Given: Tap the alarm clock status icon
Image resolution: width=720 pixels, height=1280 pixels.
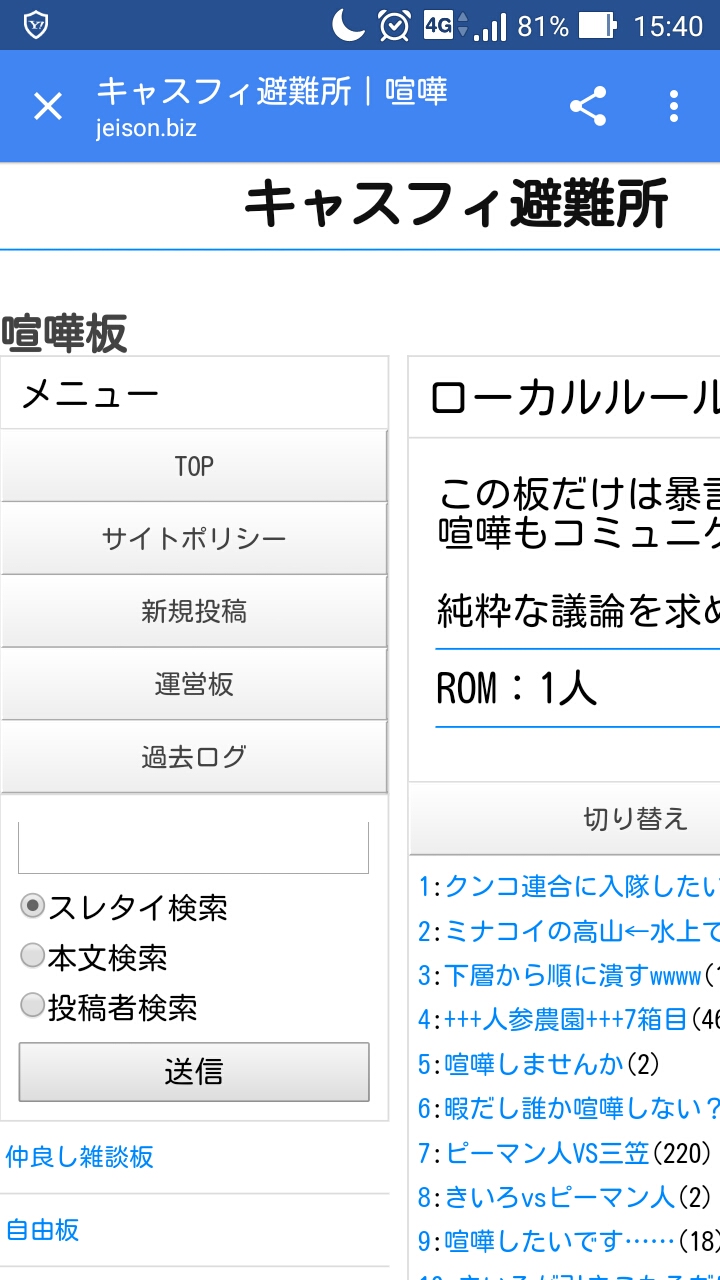Looking at the screenshot, I should click(x=394, y=25).
